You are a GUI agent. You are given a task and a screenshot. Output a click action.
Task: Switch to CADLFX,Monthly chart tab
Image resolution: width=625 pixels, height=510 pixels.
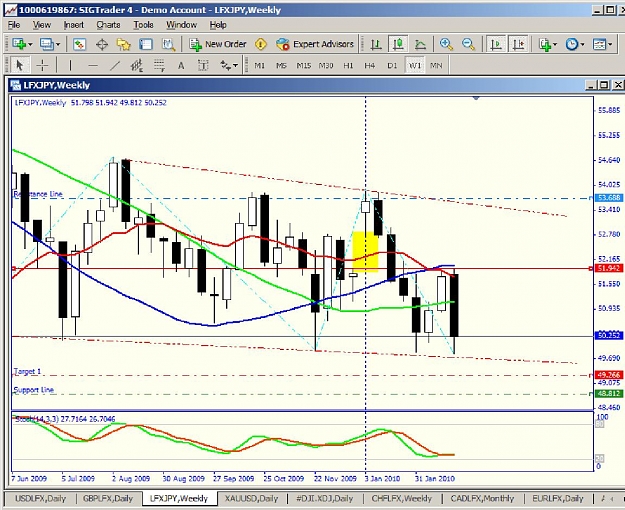482,498
